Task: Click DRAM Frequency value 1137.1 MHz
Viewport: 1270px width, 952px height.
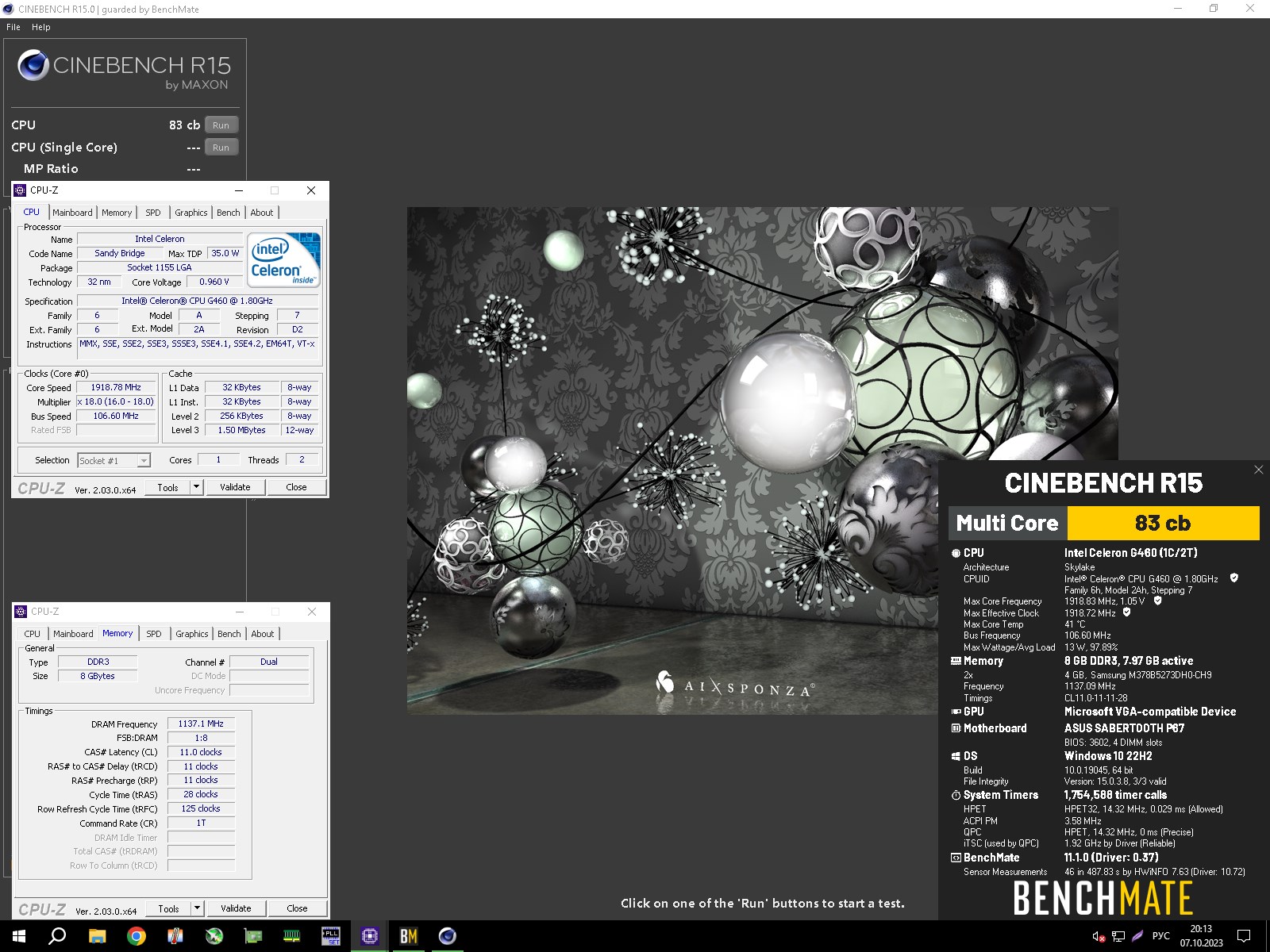Action: point(201,724)
